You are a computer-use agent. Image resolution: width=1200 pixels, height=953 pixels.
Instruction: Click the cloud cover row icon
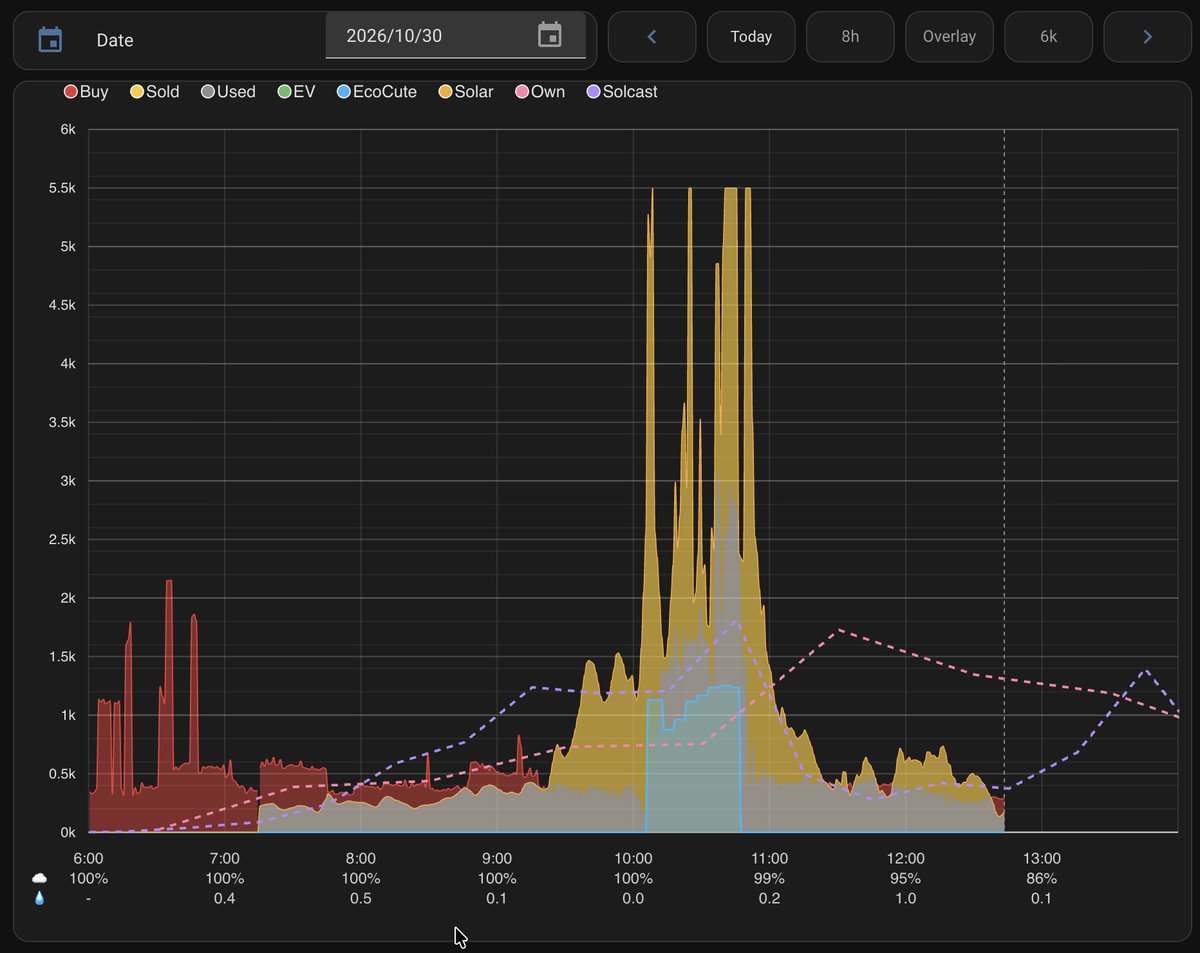(39, 878)
